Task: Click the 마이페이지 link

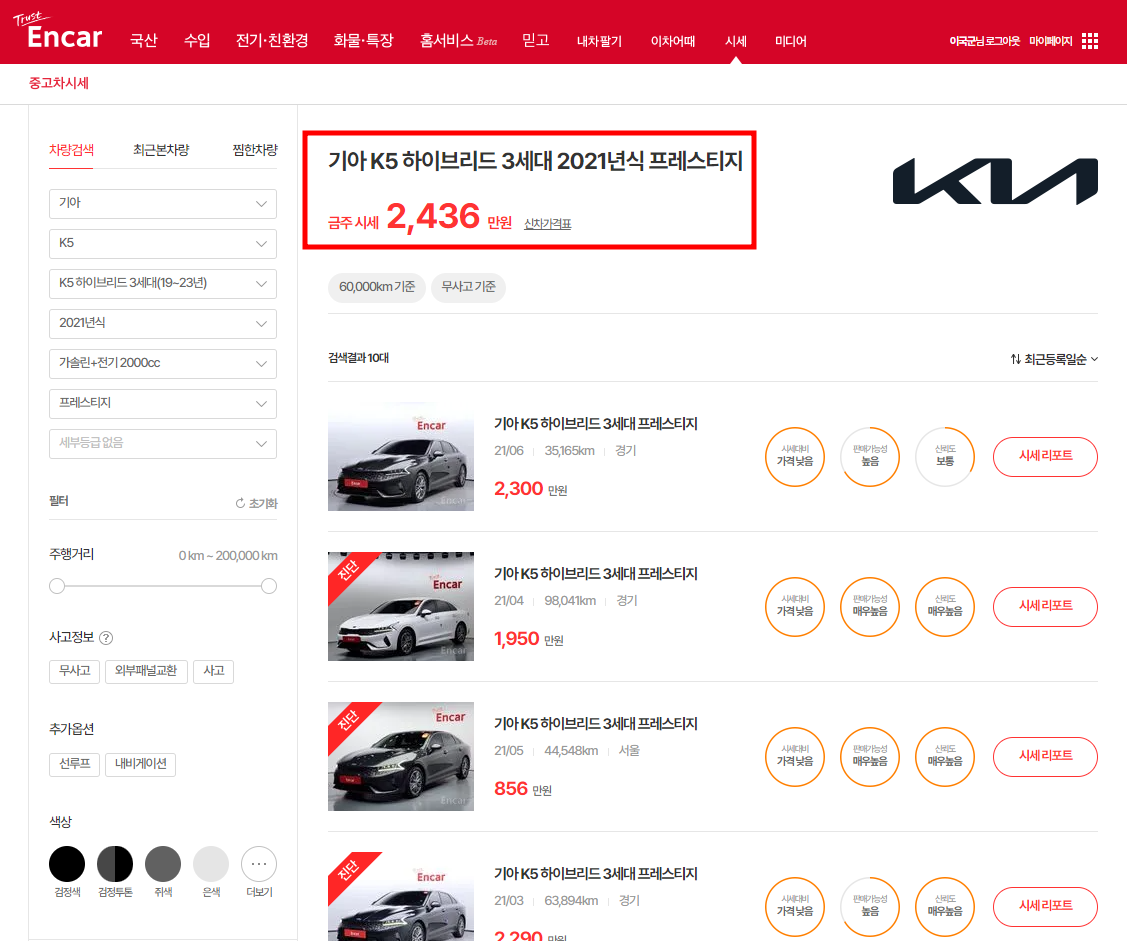Action: [1050, 41]
